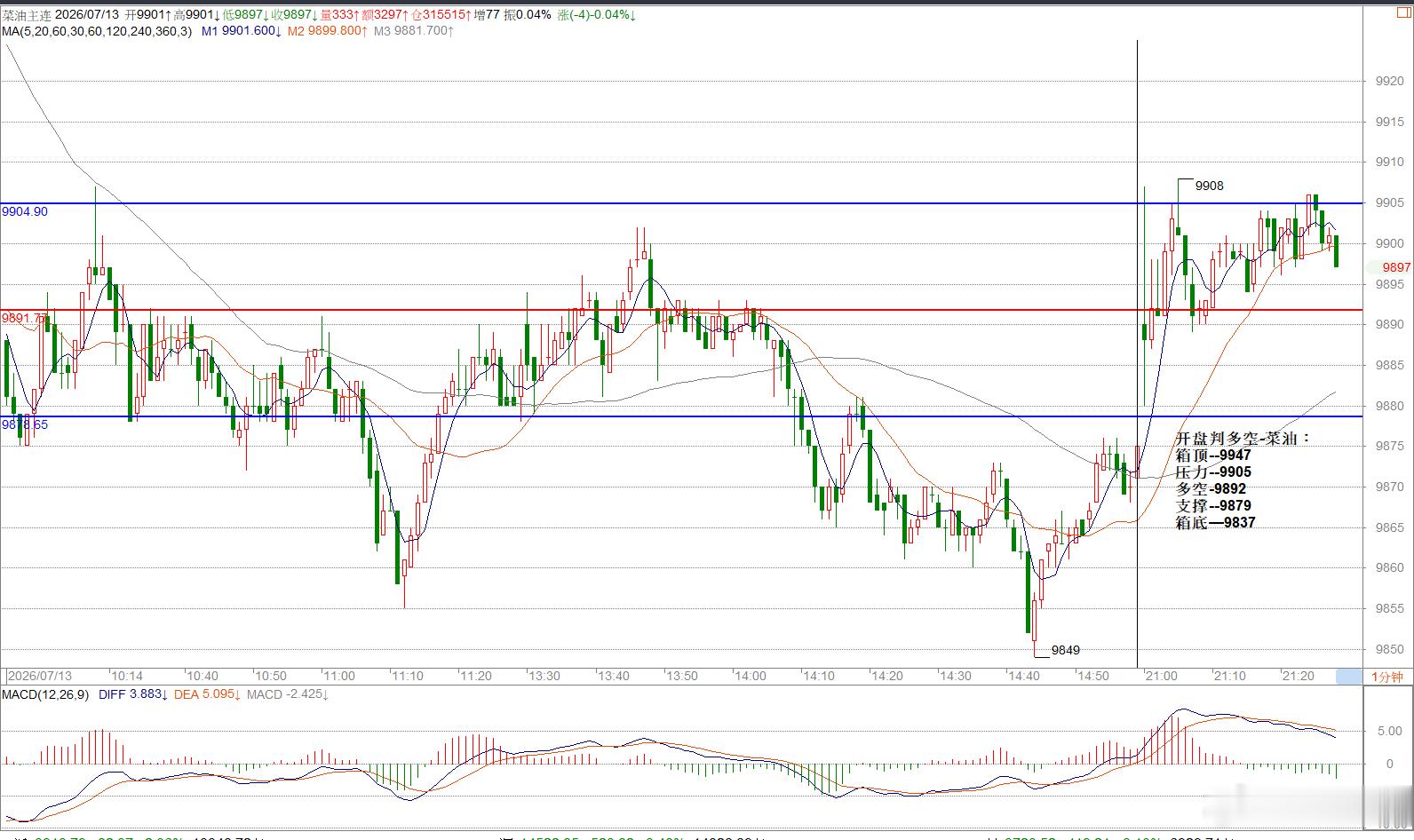This screenshot has width=1414, height=840.
Task: Select the 菜油主连 contract name
Action: [x=27, y=15]
